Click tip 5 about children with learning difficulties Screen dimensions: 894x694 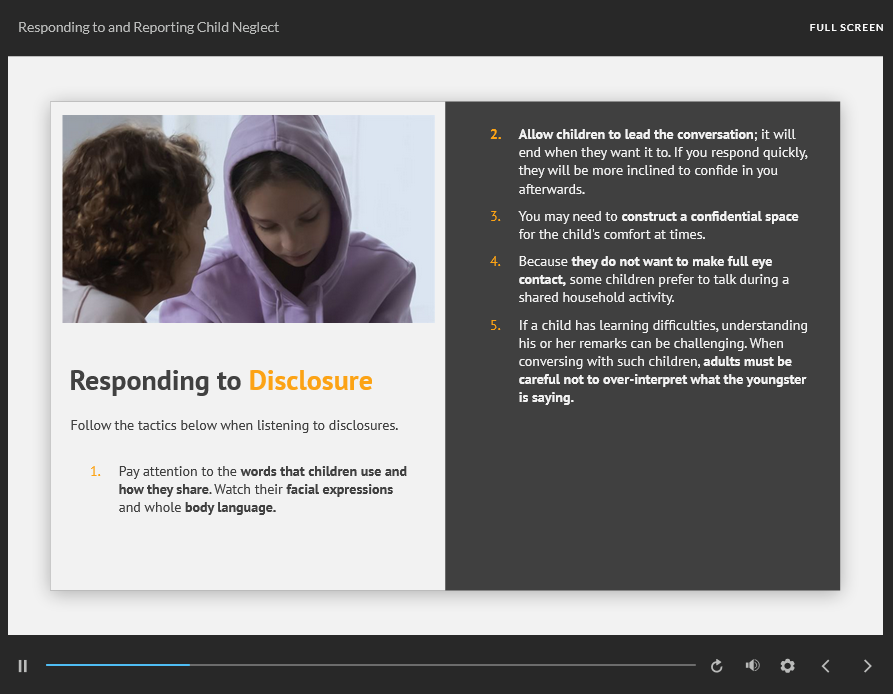tap(662, 361)
